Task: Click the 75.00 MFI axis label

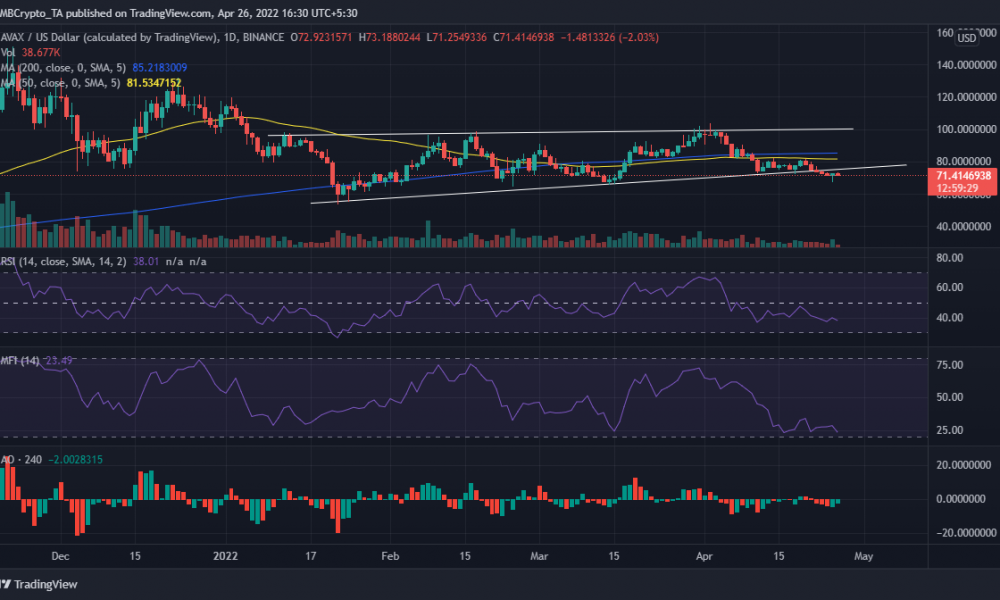Action: [x=950, y=365]
